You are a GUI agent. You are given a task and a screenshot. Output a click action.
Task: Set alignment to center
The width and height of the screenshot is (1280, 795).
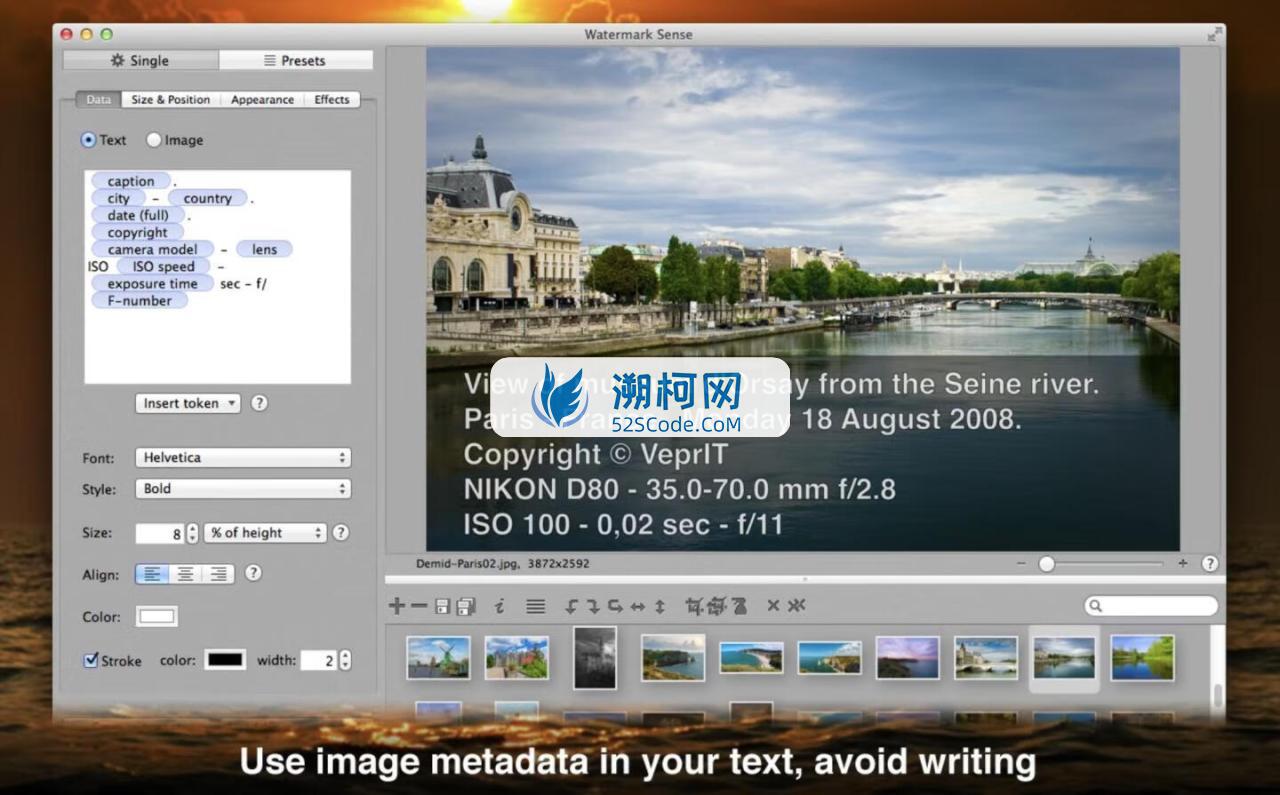pos(185,574)
